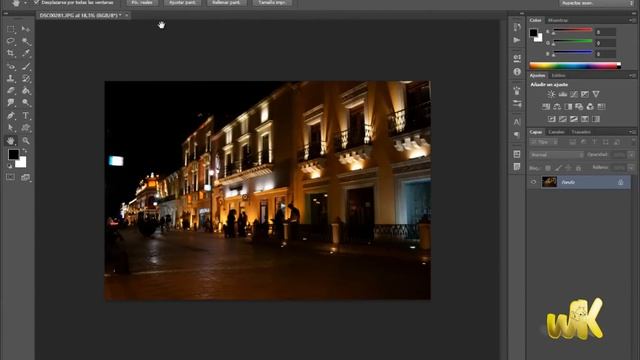The image size is (640, 360).
Task: Select the History Brush tool
Action: (x=26, y=78)
